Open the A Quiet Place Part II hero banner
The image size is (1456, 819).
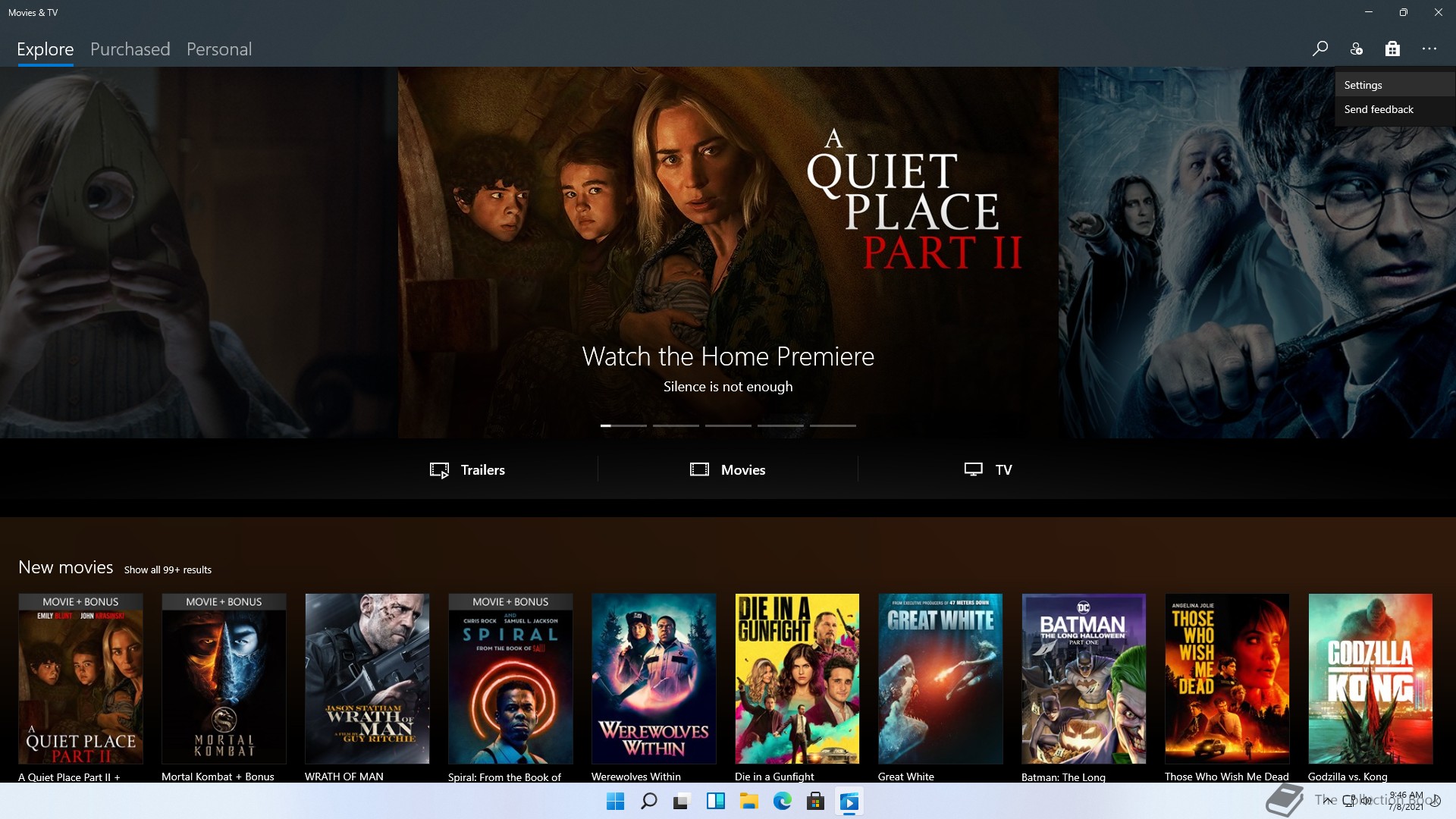coord(728,253)
